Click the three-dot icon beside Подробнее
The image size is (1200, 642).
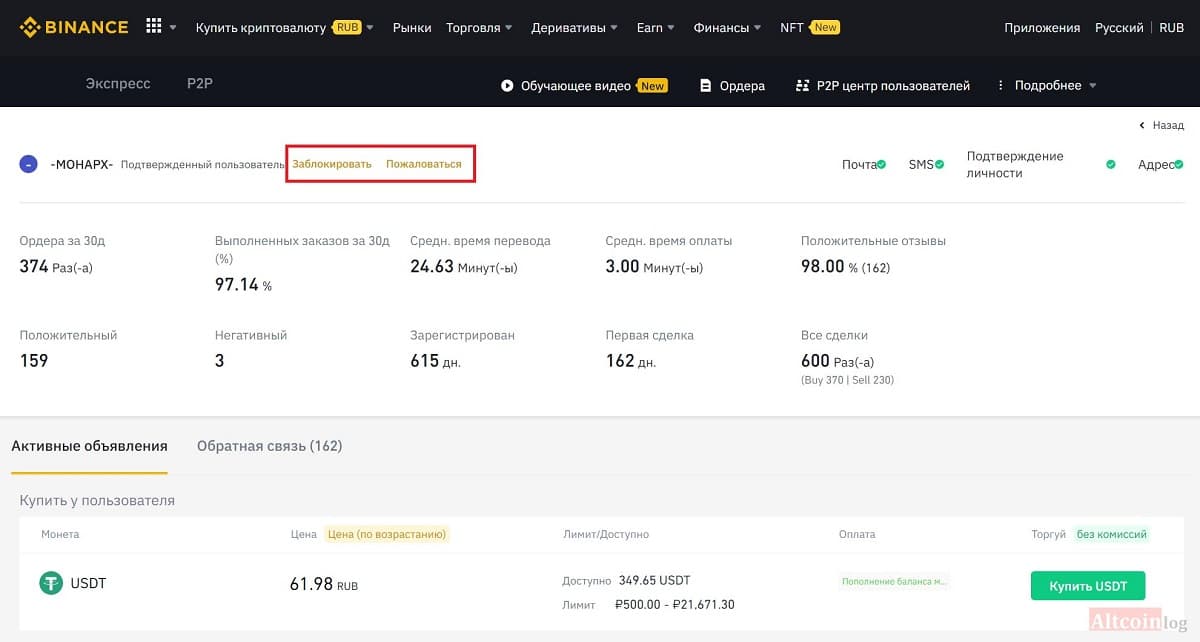1000,86
